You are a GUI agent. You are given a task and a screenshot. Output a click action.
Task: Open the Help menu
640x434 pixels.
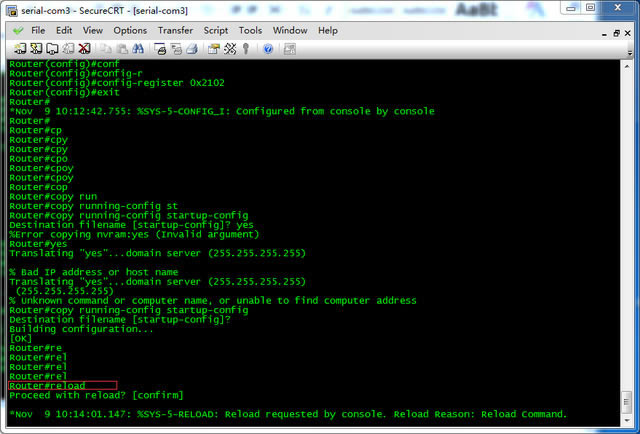328,31
